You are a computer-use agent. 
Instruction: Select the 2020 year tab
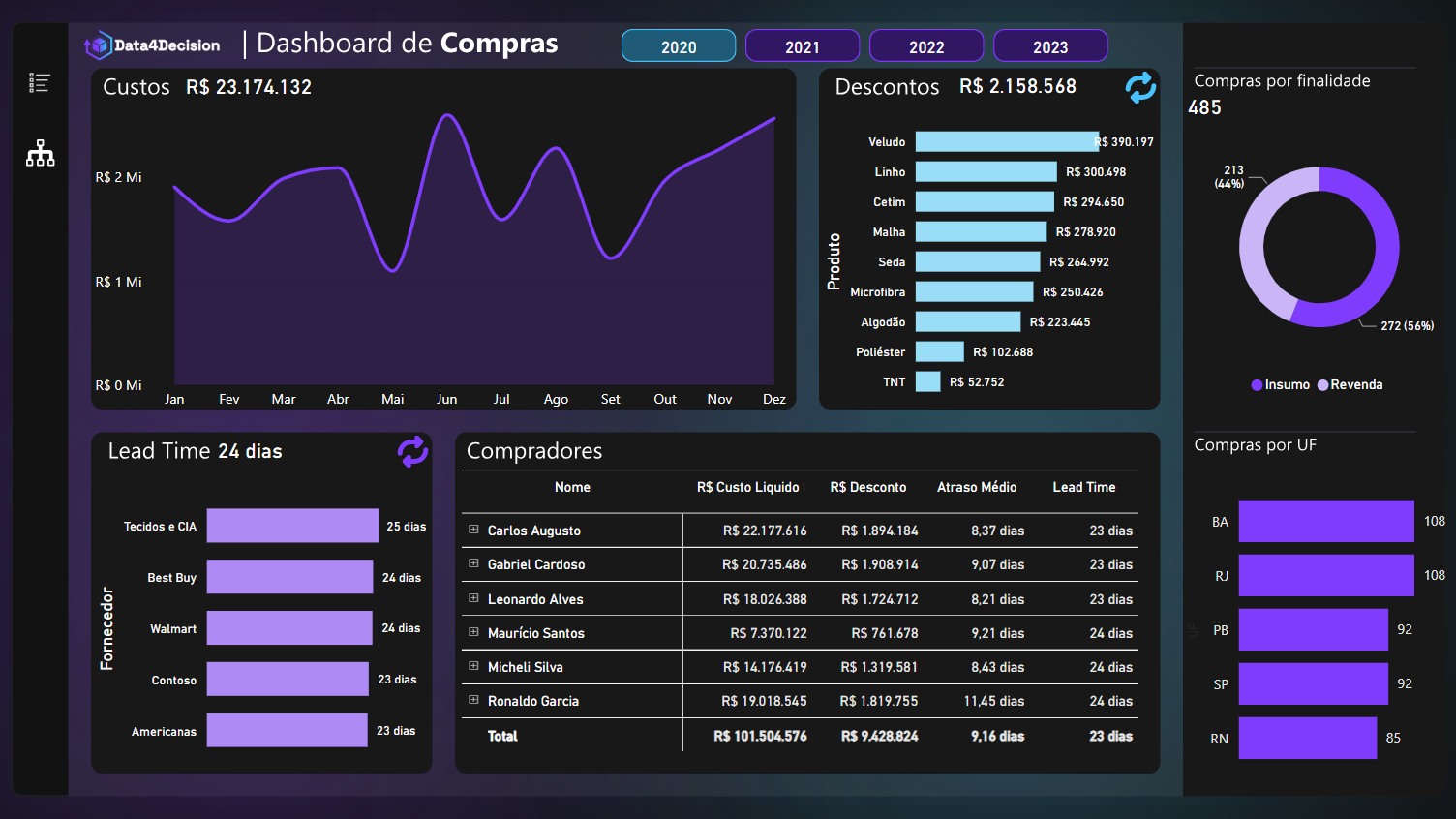(678, 46)
